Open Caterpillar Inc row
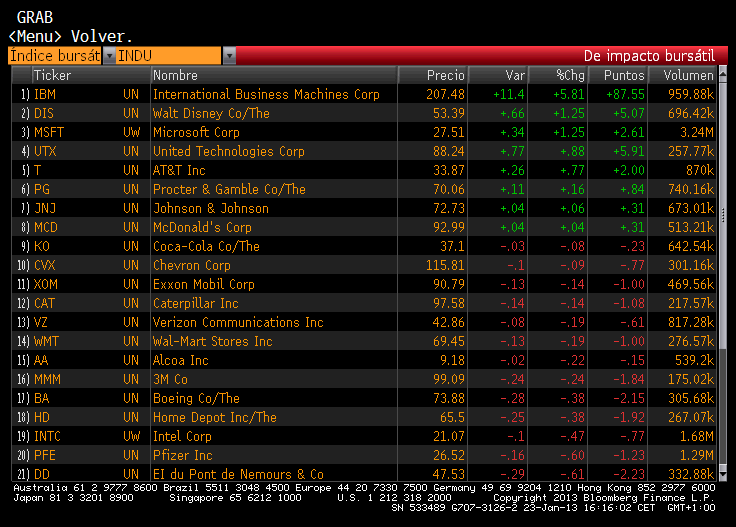This screenshot has width=736, height=527. pos(364,303)
